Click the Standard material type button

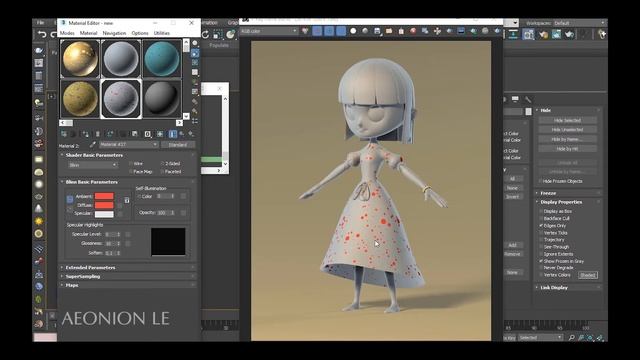[x=178, y=145]
